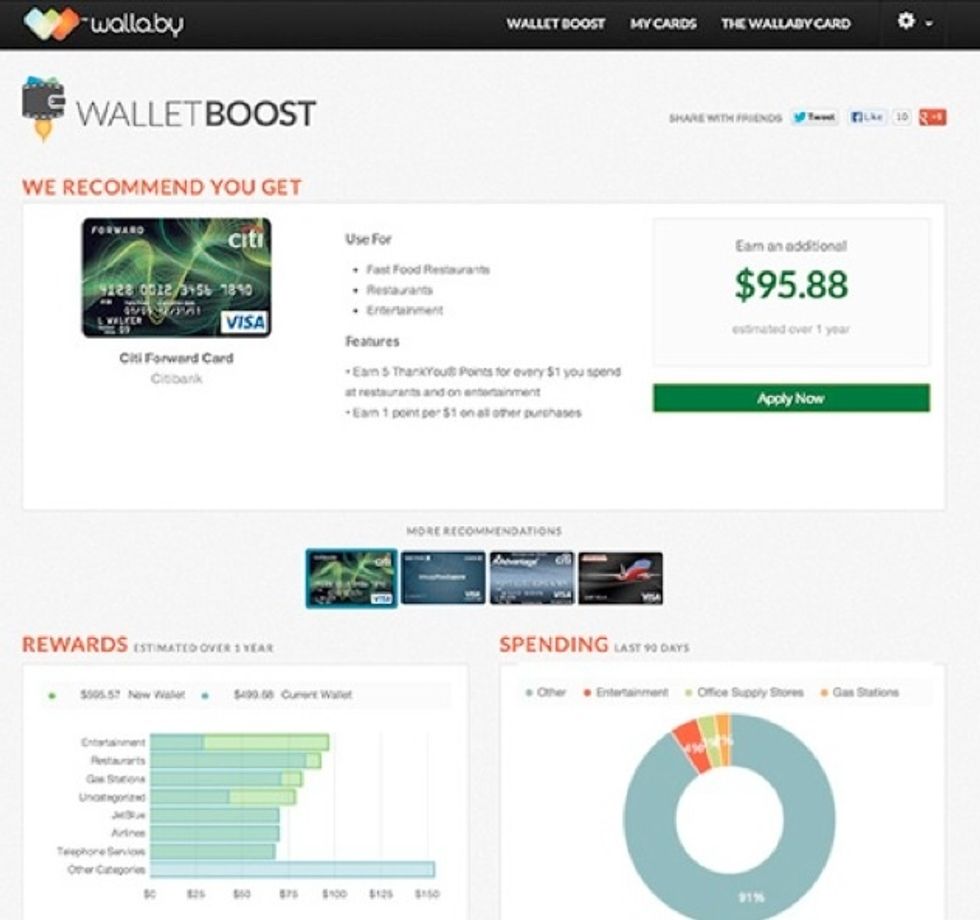Click the Restaurants rewards bar
980x920 pixels.
click(236, 761)
